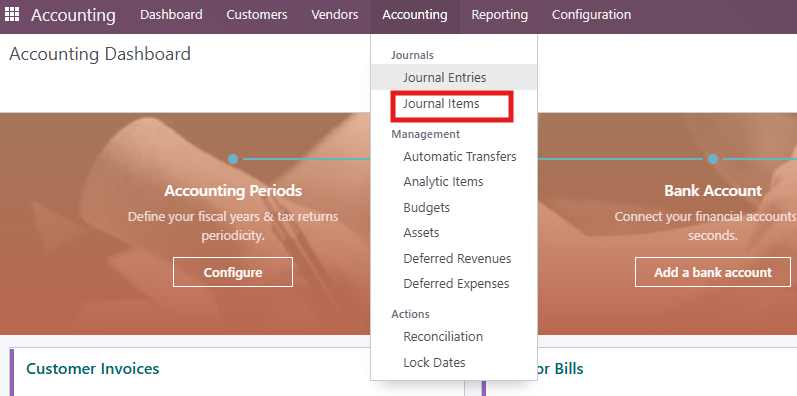Viewport: 797px width, 396px height.
Task: Open the Customer Invoices card title
Action: [93, 369]
